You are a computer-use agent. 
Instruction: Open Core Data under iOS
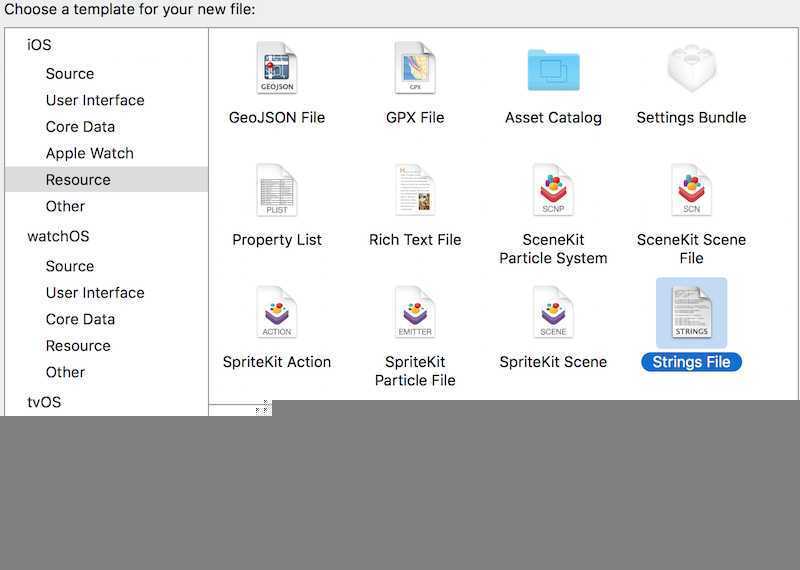[x=80, y=127]
